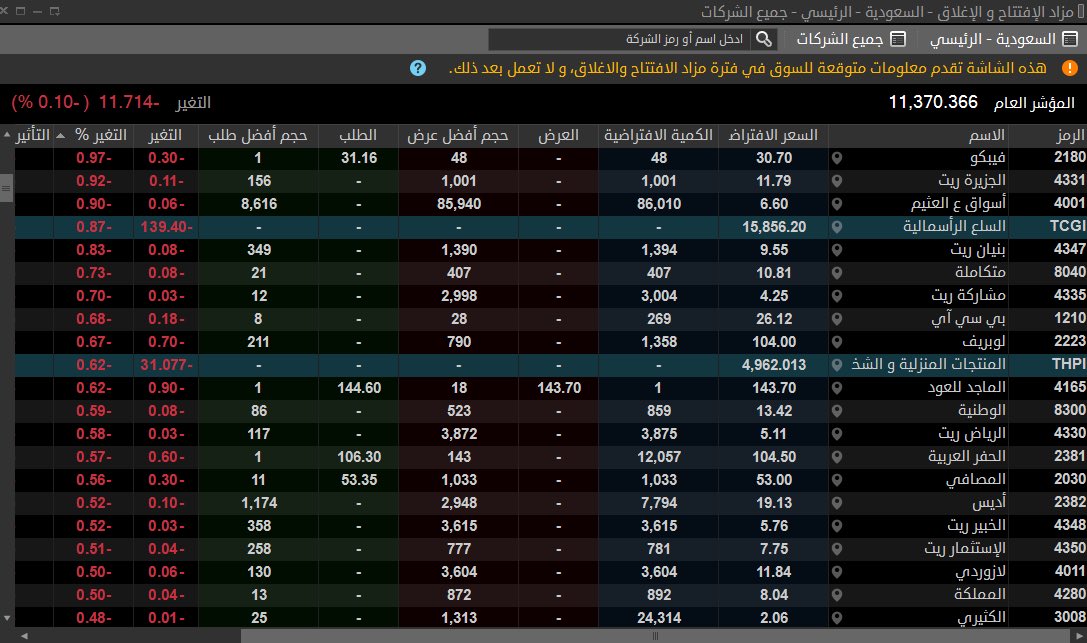The width and height of the screenshot is (1087, 643).
Task: Click the pin icon for أديس row
Action: point(837,502)
